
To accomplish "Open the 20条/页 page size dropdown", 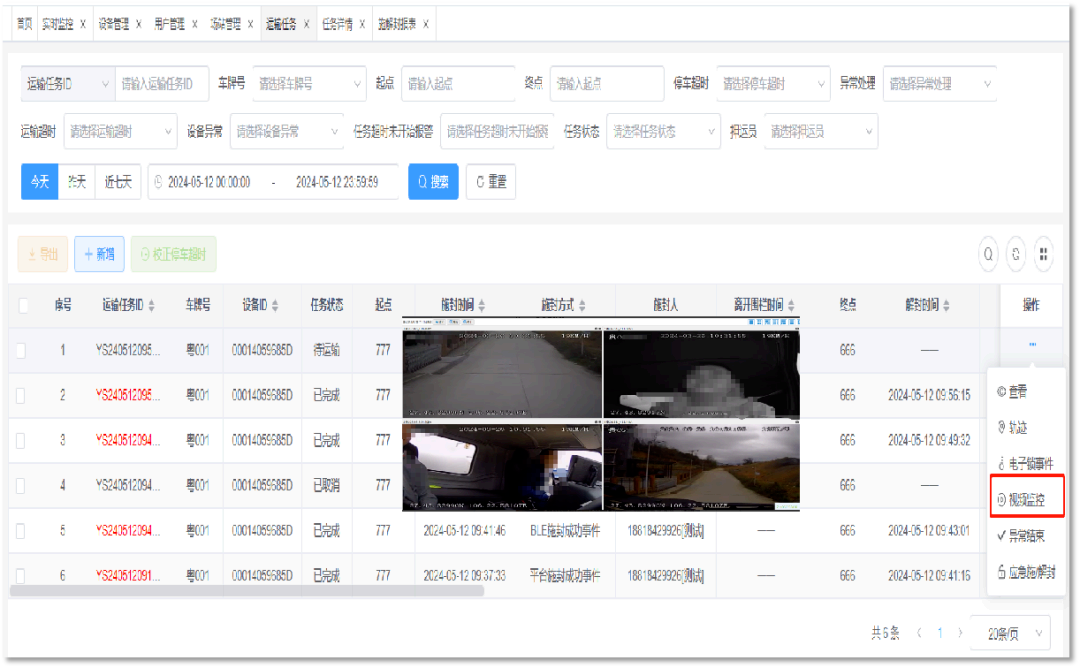I will point(1010,633).
